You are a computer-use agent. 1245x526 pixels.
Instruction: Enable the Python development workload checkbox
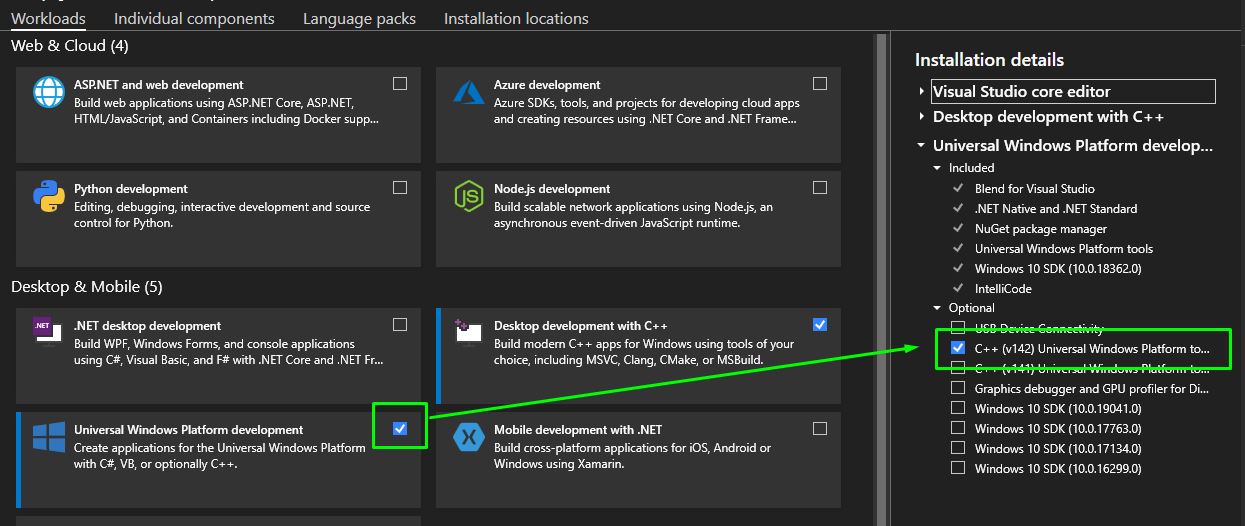click(400, 187)
